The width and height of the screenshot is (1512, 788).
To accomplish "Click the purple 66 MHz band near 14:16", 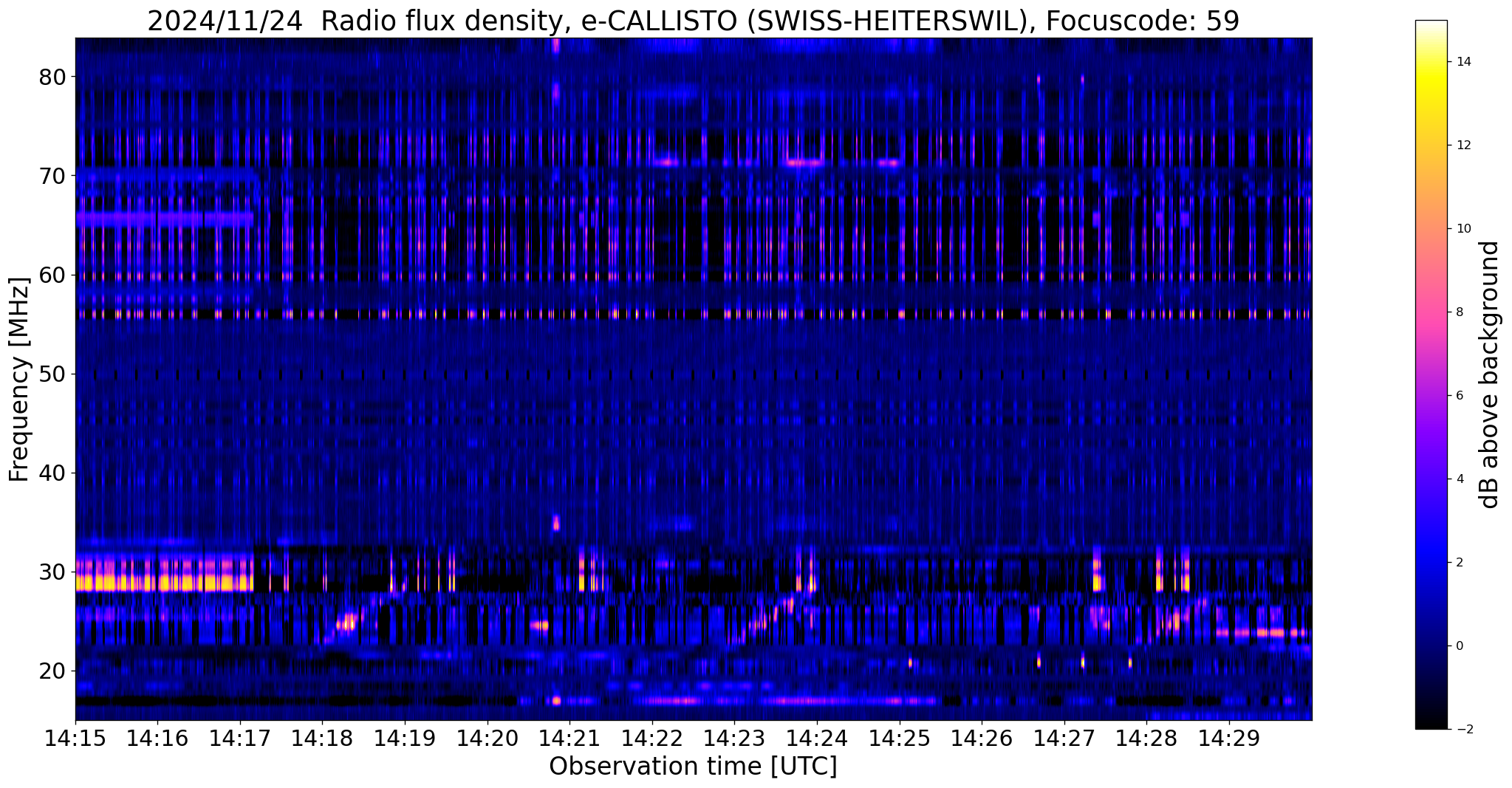I will [164, 219].
